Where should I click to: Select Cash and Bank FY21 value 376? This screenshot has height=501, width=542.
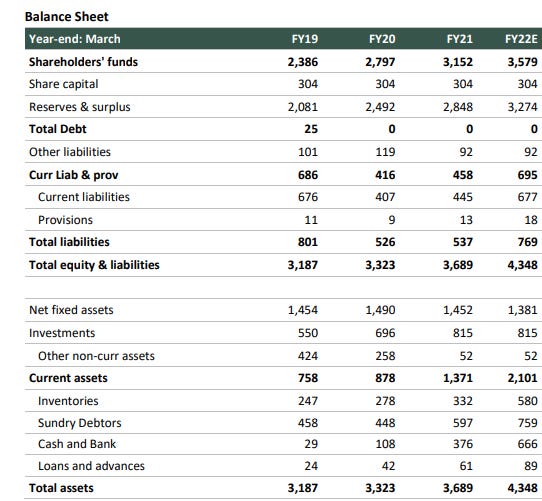[463, 444]
